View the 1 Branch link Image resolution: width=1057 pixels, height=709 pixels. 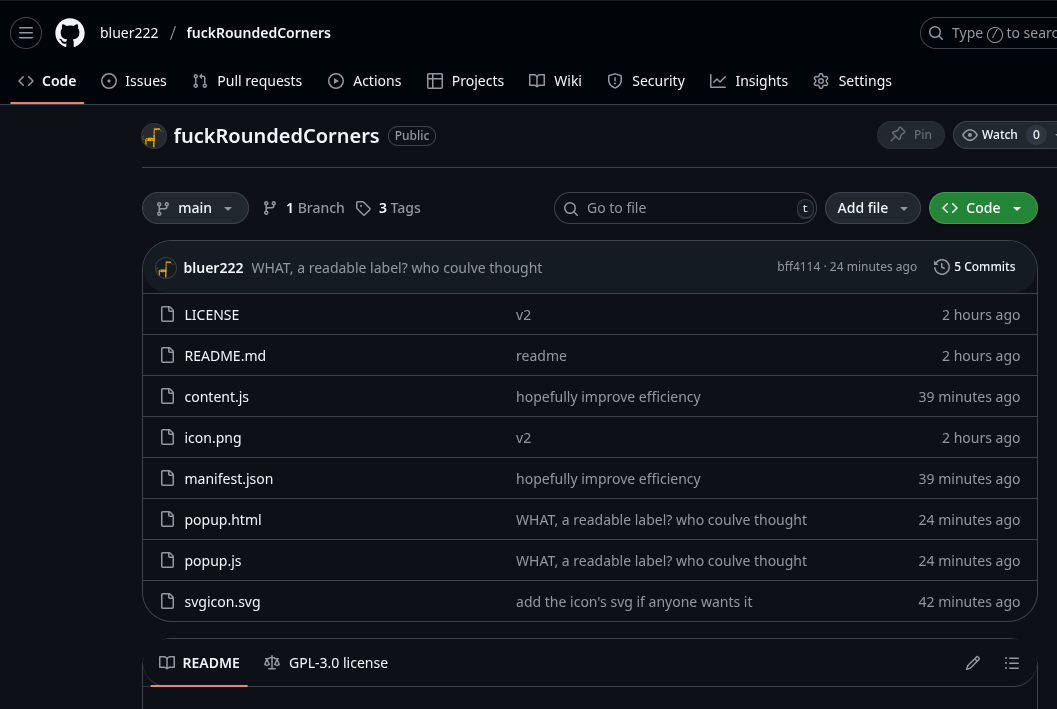pyautogui.click(x=303, y=208)
